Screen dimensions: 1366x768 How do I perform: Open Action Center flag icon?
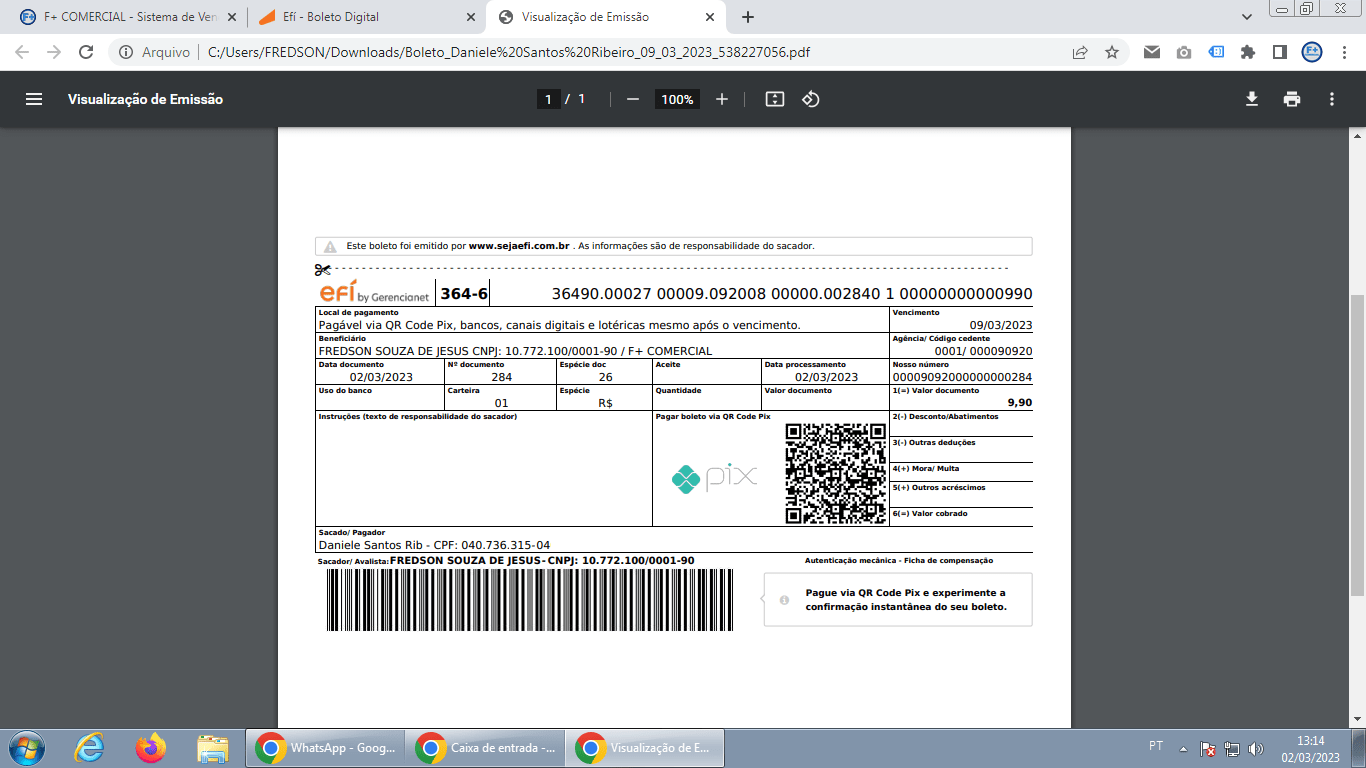pyautogui.click(x=1208, y=748)
